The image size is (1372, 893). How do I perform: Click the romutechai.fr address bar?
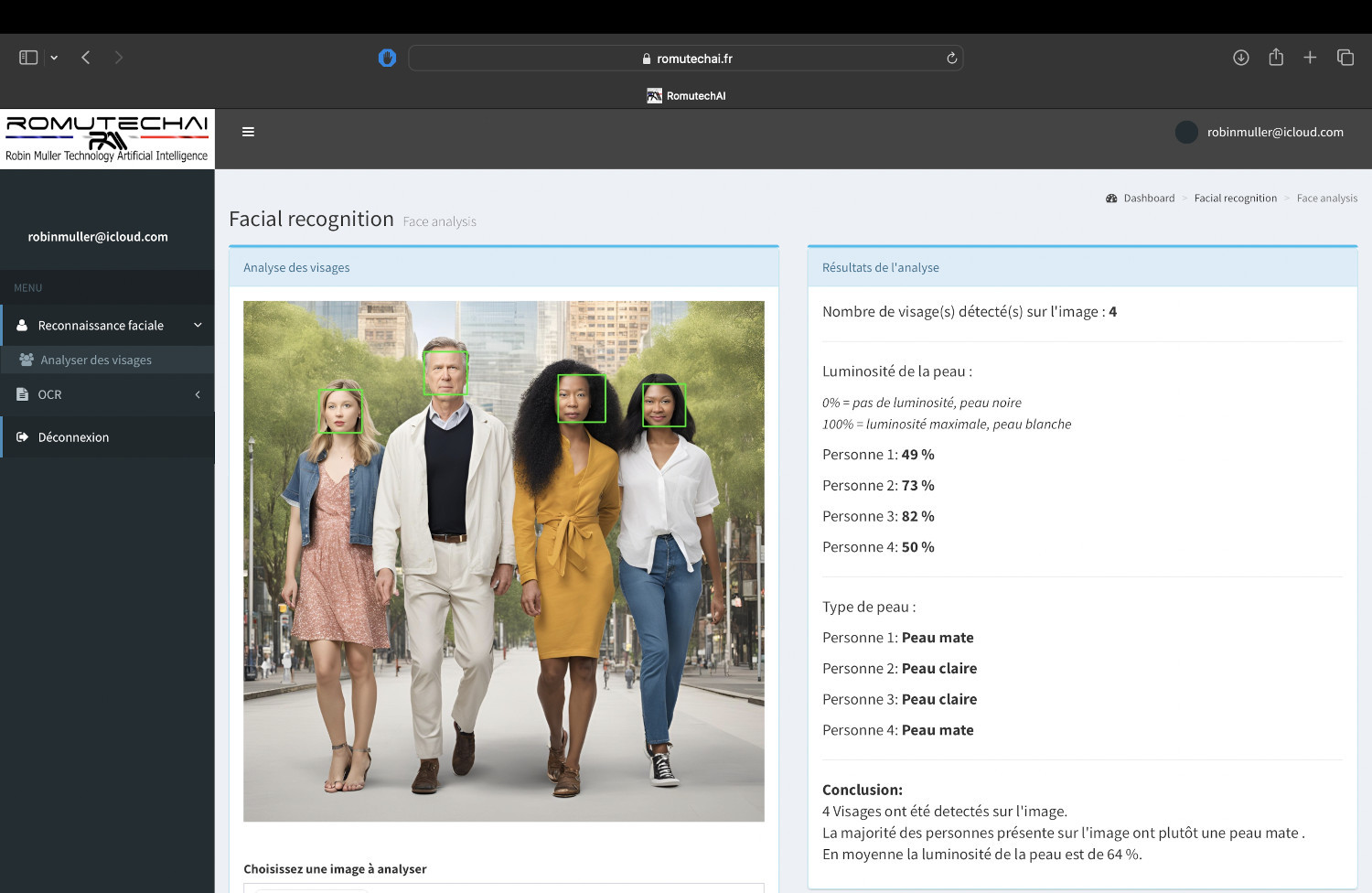686,59
